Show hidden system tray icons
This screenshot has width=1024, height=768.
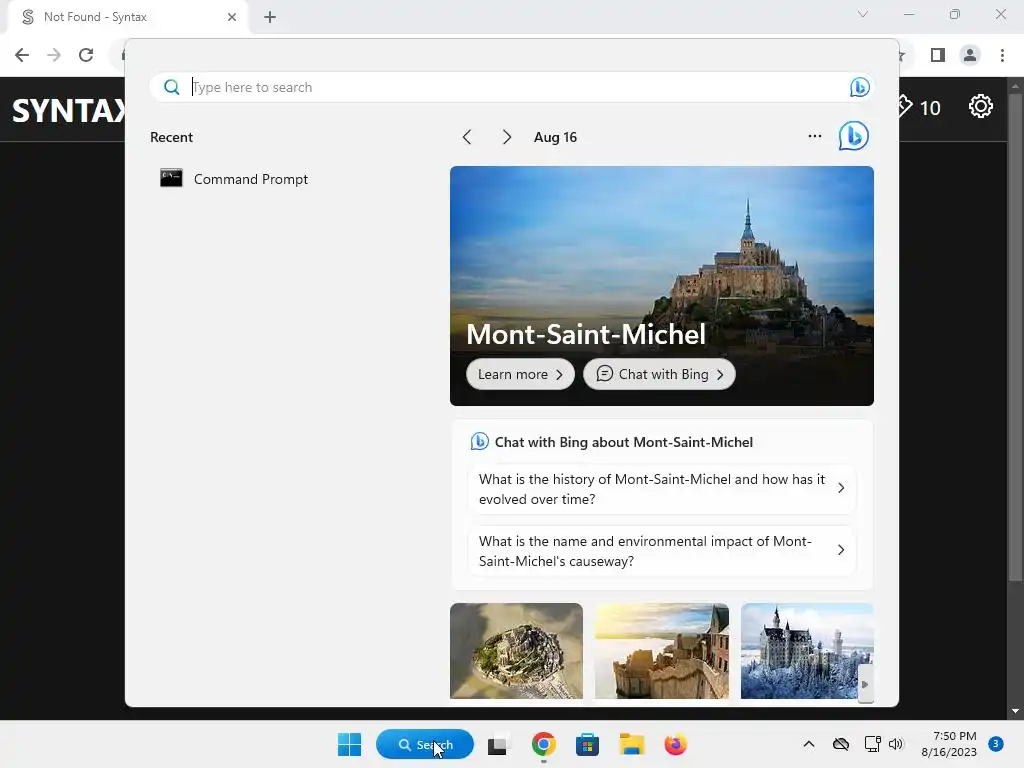pos(808,744)
